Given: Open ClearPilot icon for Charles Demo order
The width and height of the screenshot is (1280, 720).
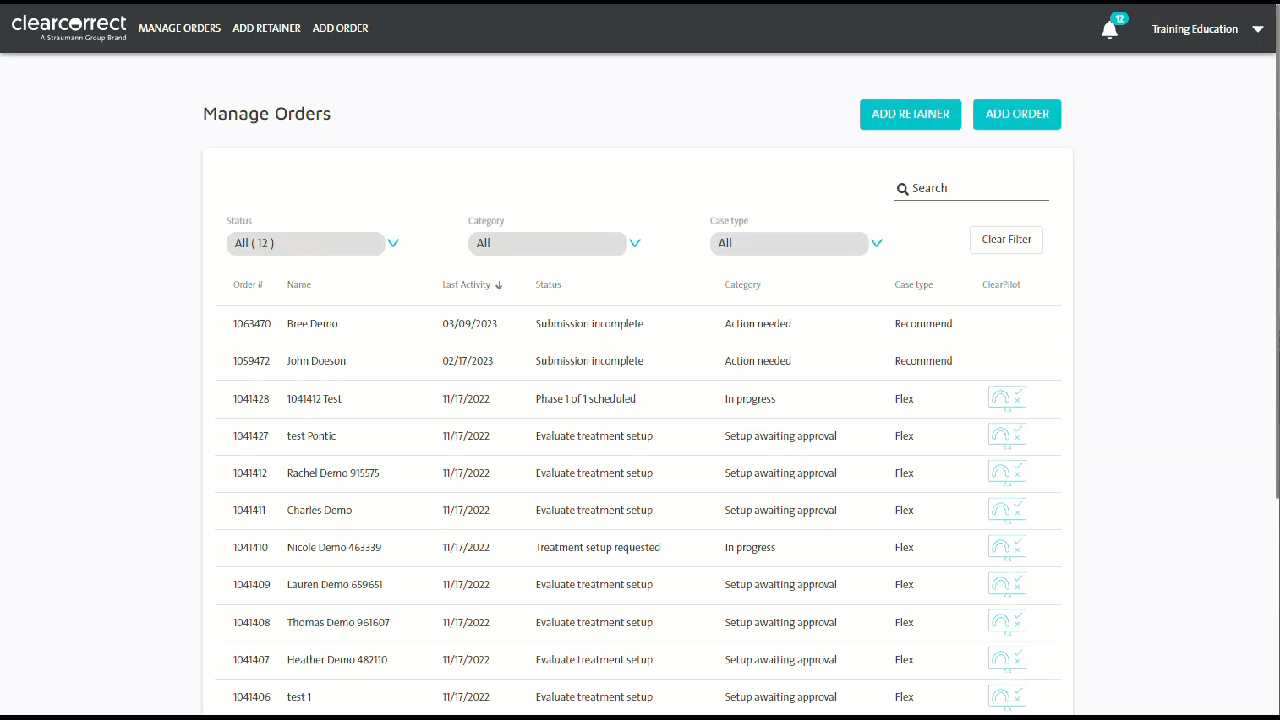Looking at the screenshot, I should coord(1007,510).
